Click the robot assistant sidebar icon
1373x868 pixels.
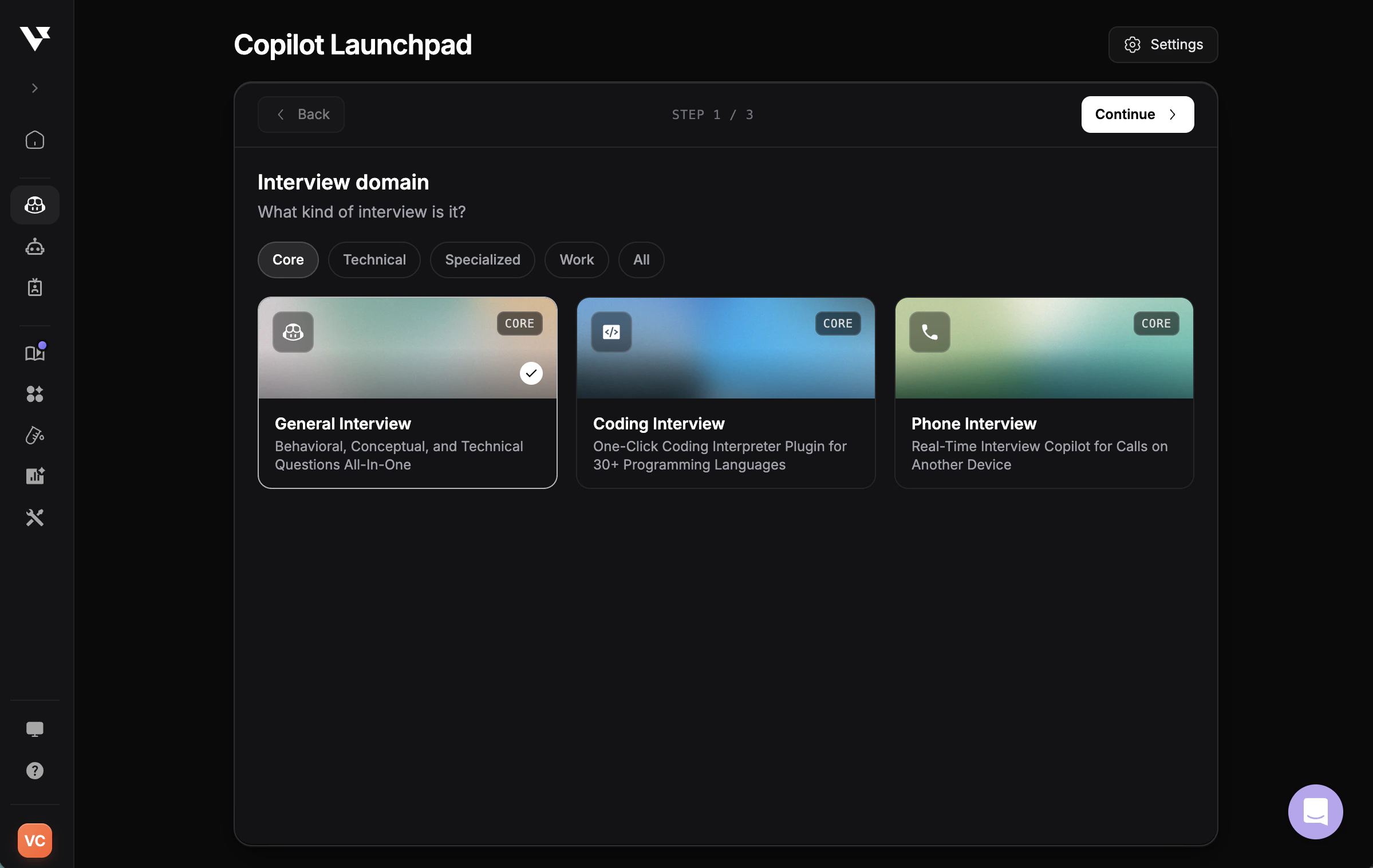point(35,247)
